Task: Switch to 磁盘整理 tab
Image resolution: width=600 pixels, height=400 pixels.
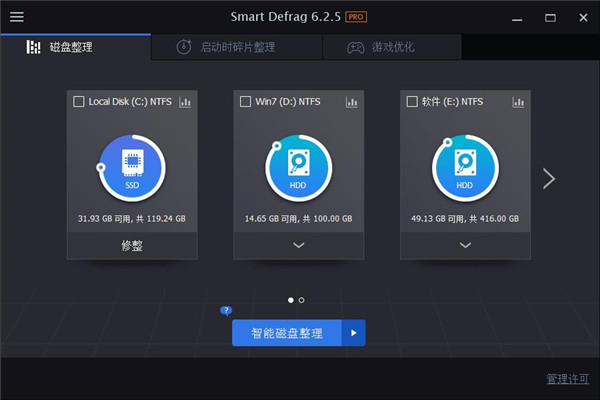Action: (x=76, y=47)
